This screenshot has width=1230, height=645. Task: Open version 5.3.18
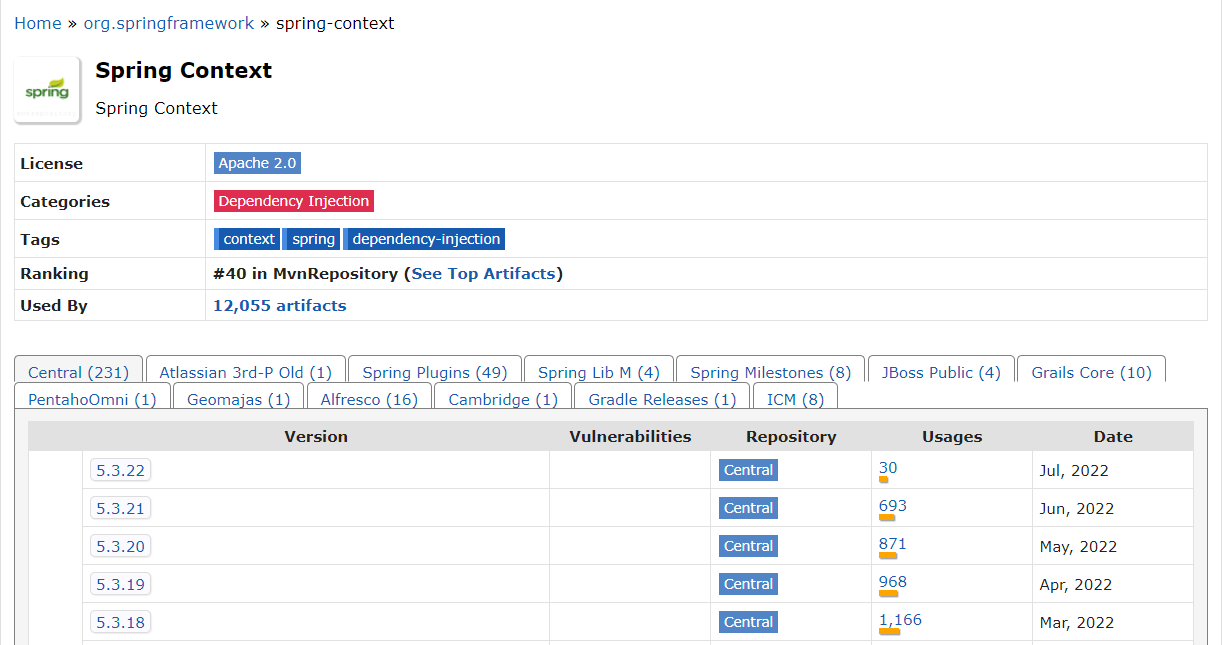(120, 622)
